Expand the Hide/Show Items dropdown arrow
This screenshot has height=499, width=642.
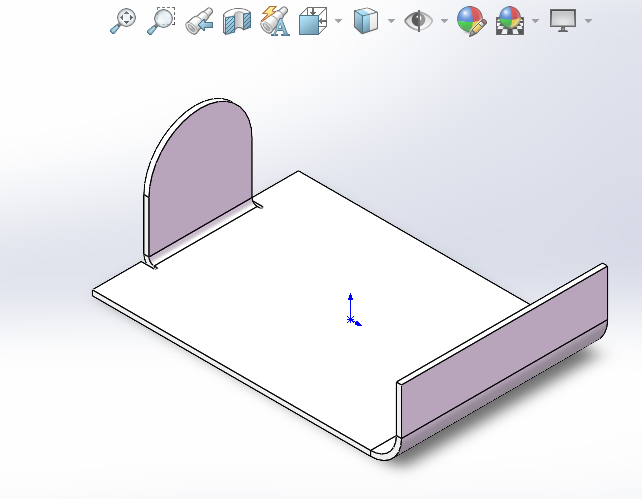click(x=444, y=20)
